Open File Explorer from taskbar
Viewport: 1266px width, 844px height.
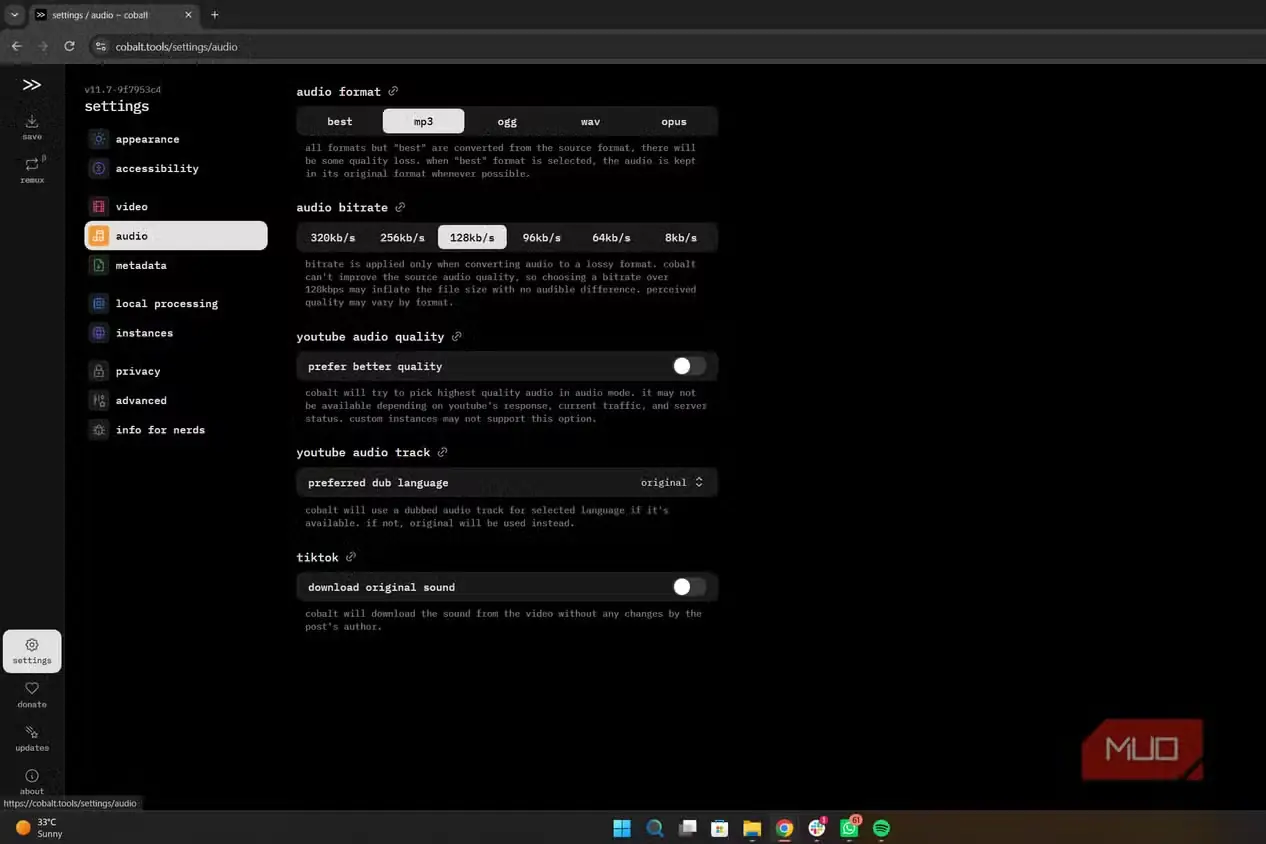(x=752, y=828)
